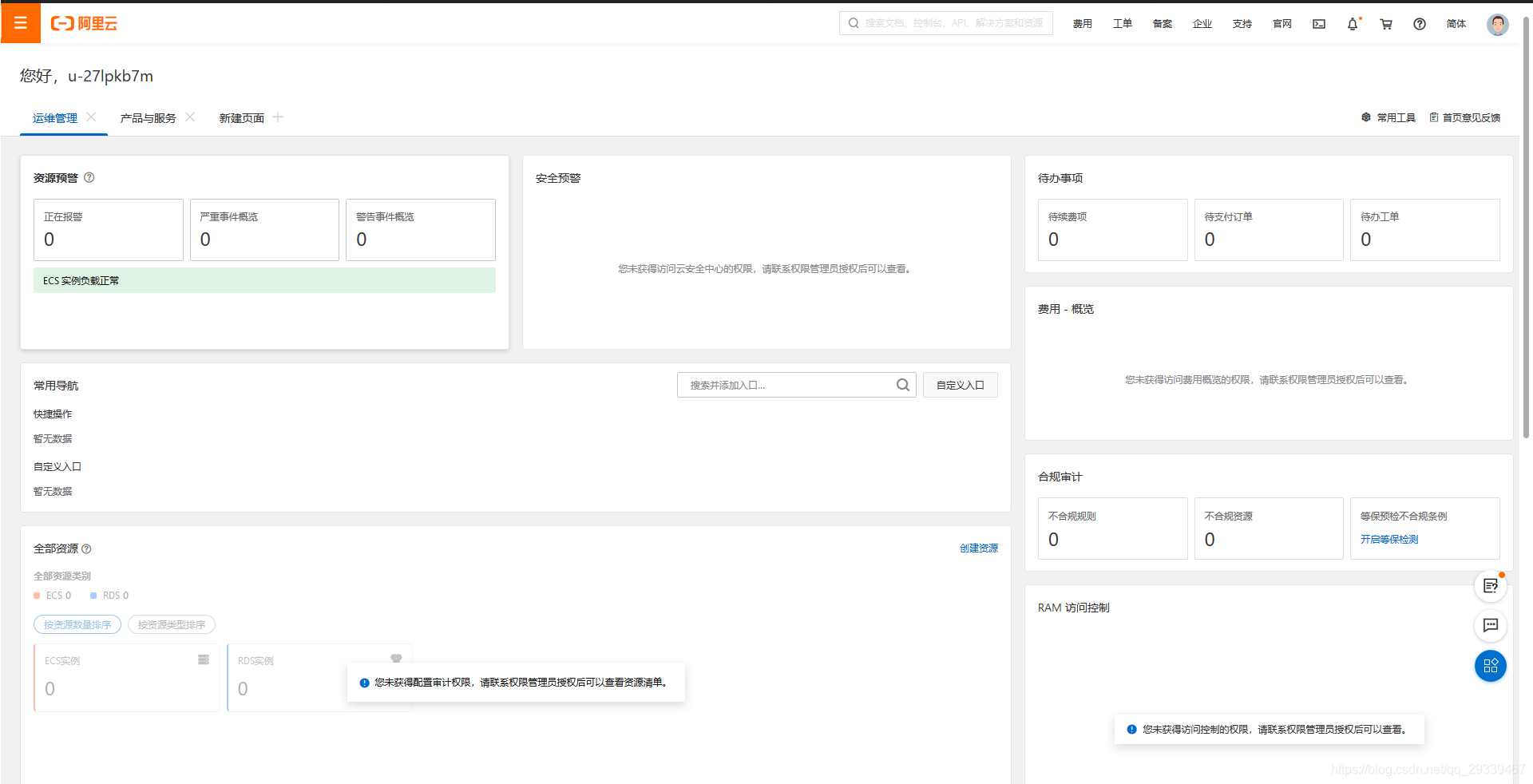Image resolution: width=1533 pixels, height=784 pixels.
Task: Open the shopping cart
Action: tap(1386, 24)
